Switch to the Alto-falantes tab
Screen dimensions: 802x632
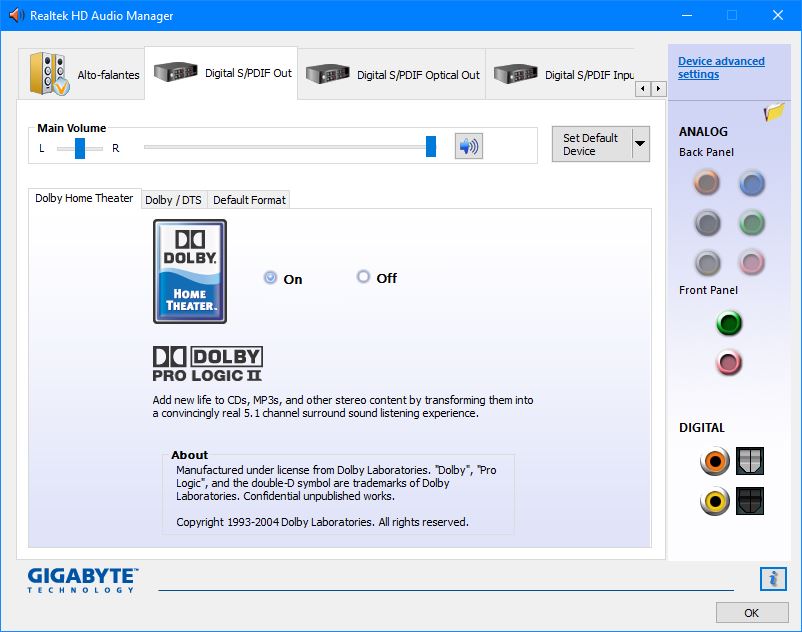82,74
